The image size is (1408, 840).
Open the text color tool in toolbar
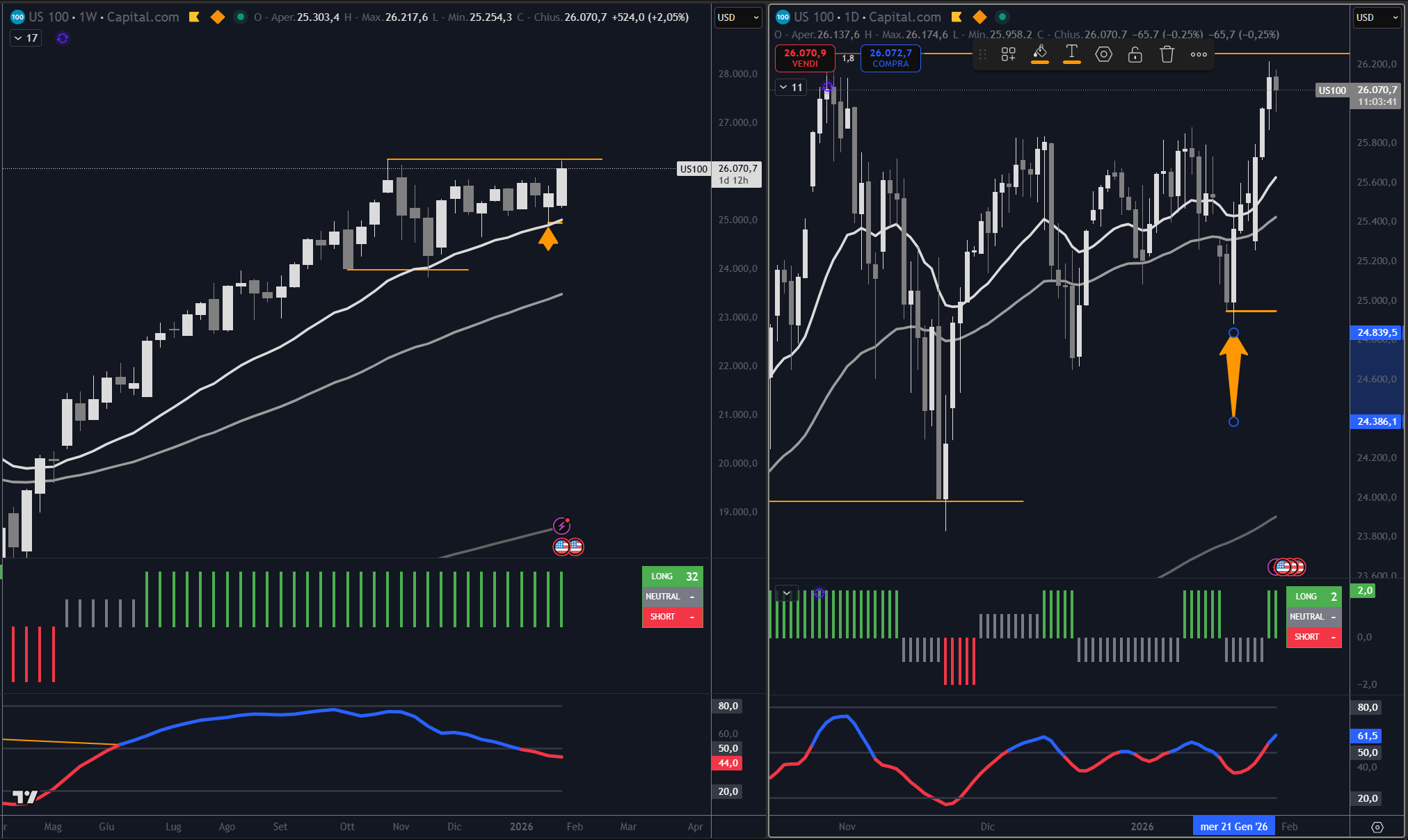tap(1071, 53)
